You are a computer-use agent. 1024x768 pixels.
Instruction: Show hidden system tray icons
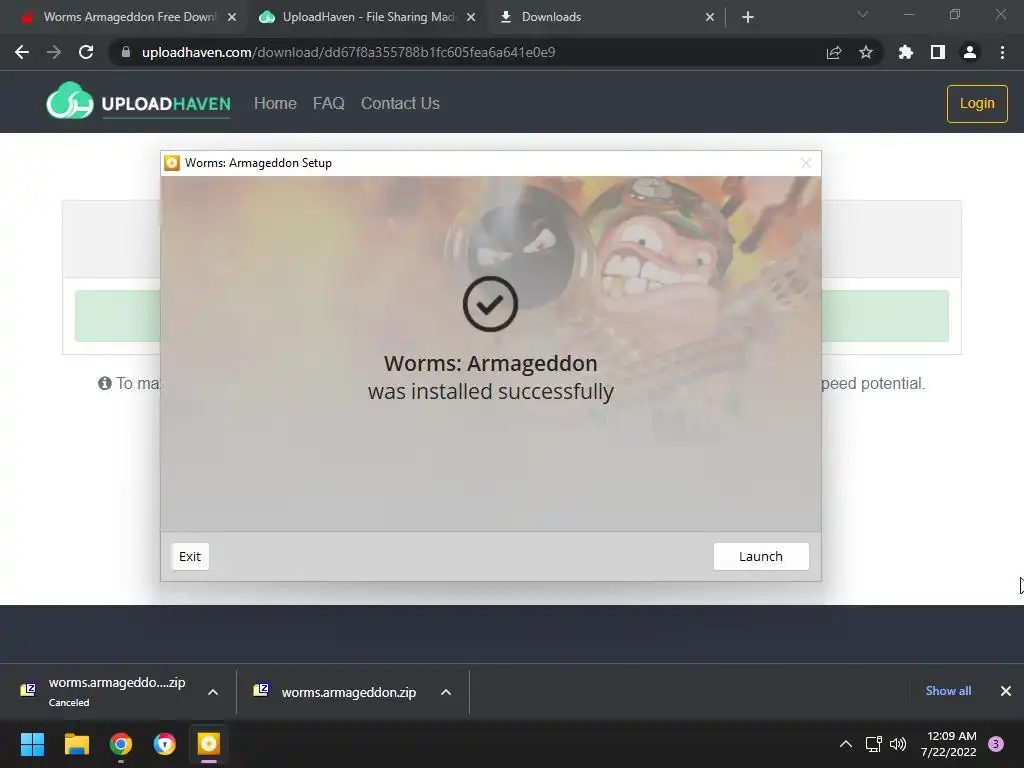[846, 744]
